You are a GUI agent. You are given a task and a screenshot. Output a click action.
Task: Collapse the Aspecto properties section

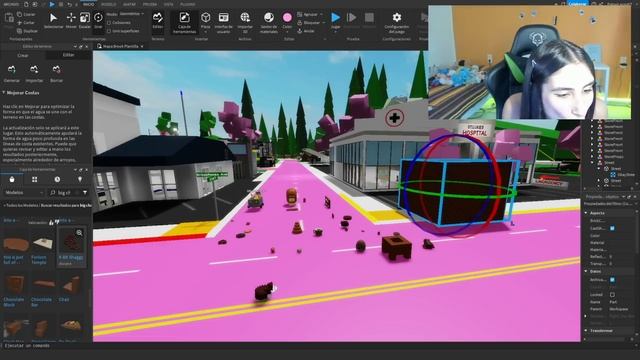pos(586,213)
